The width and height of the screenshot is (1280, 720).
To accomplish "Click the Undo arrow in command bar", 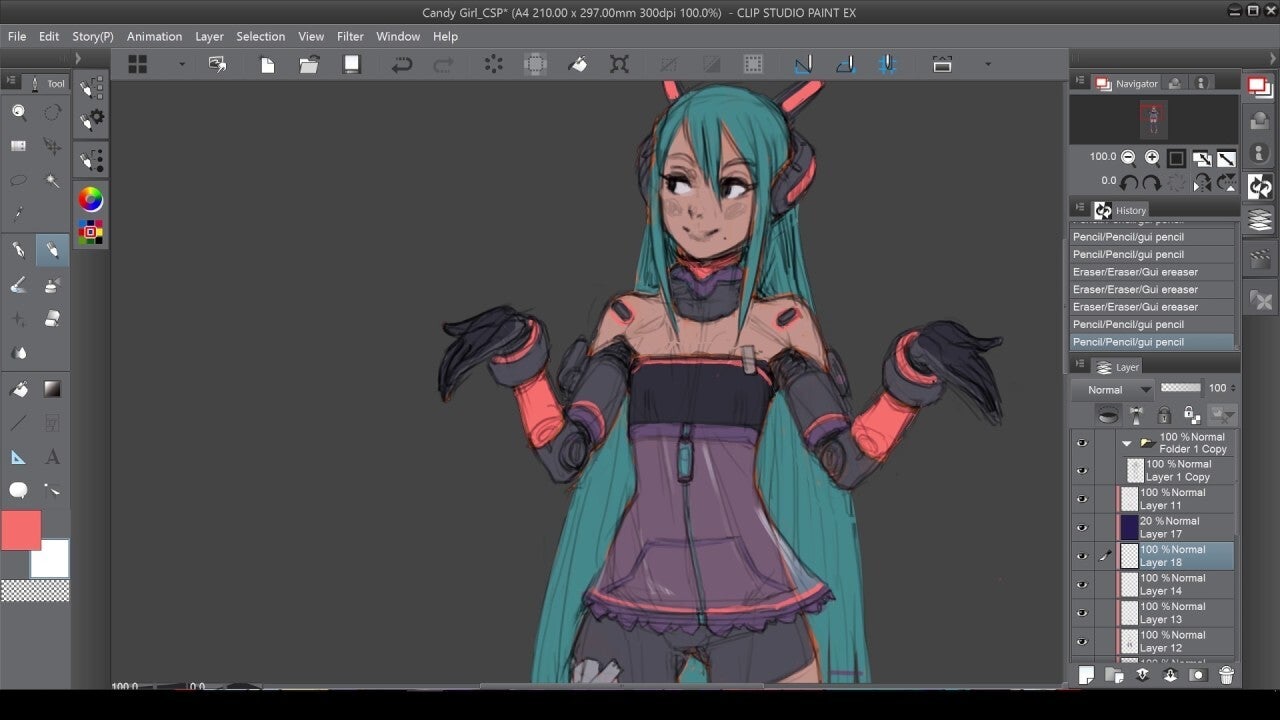I will (x=402, y=64).
